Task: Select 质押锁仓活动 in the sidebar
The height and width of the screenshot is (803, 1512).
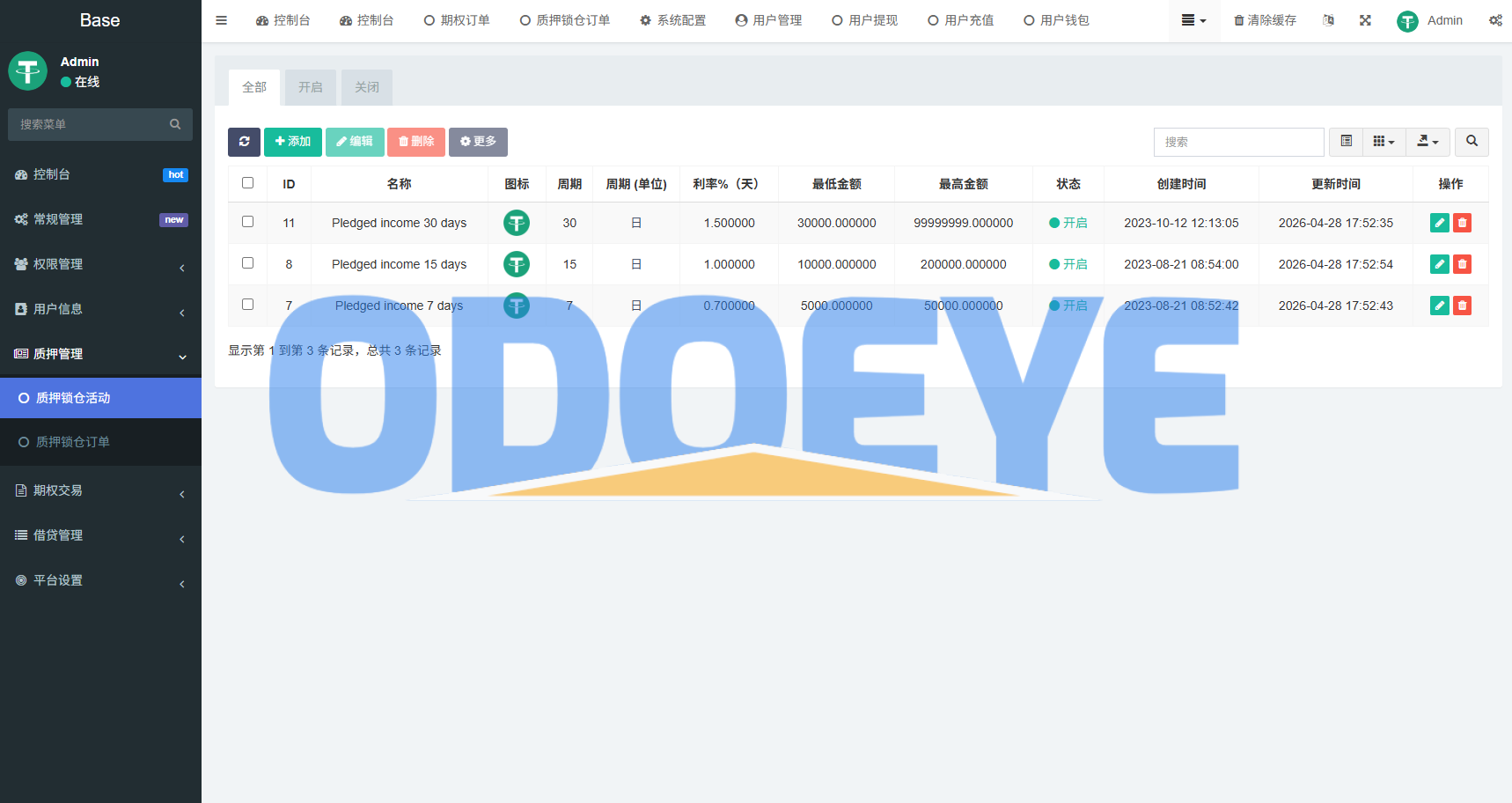Action: click(100, 398)
